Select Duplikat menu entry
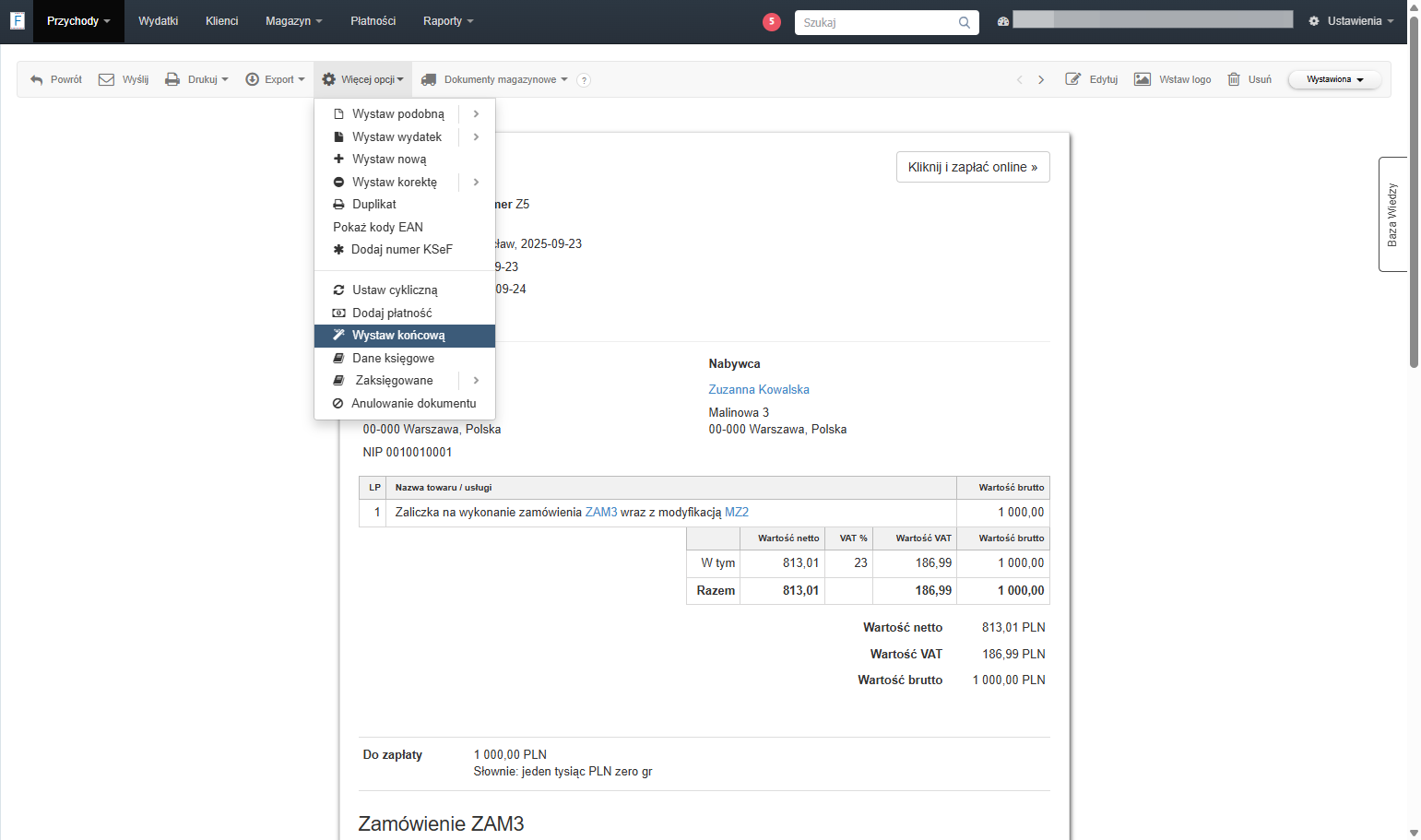1421x840 pixels. [405, 205]
